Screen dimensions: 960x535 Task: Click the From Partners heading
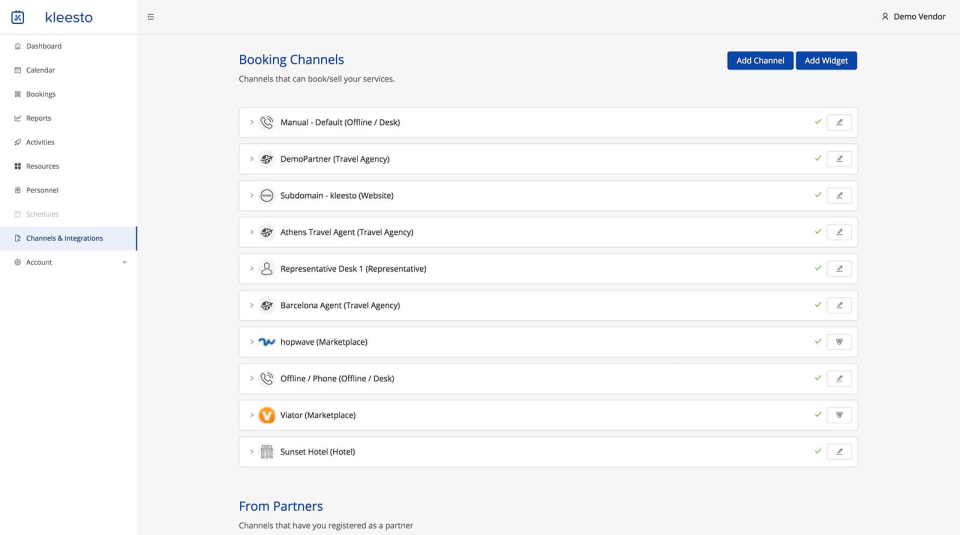[x=280, y=506]
